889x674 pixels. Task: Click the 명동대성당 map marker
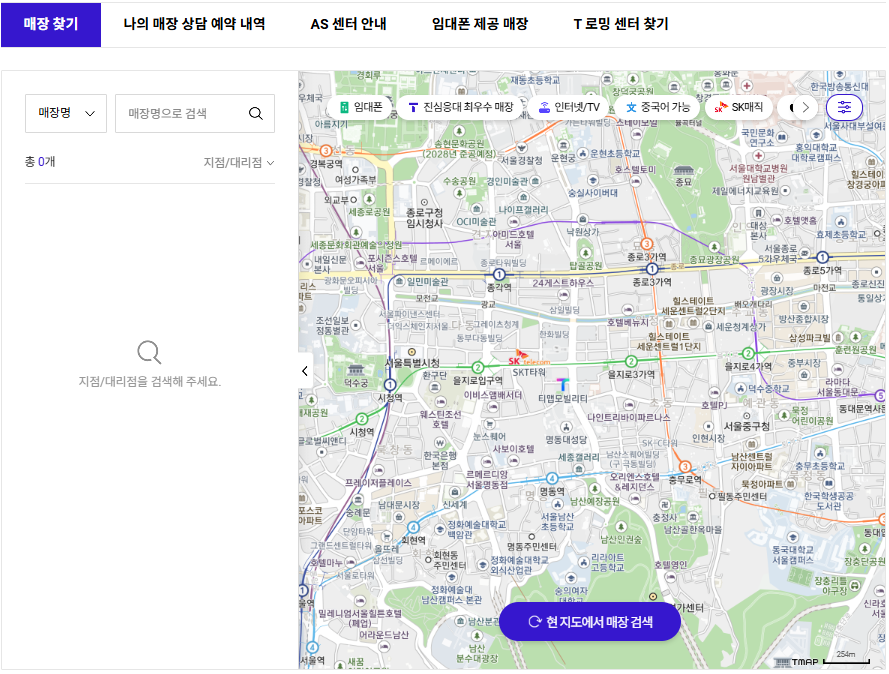[x=566, y=426]
